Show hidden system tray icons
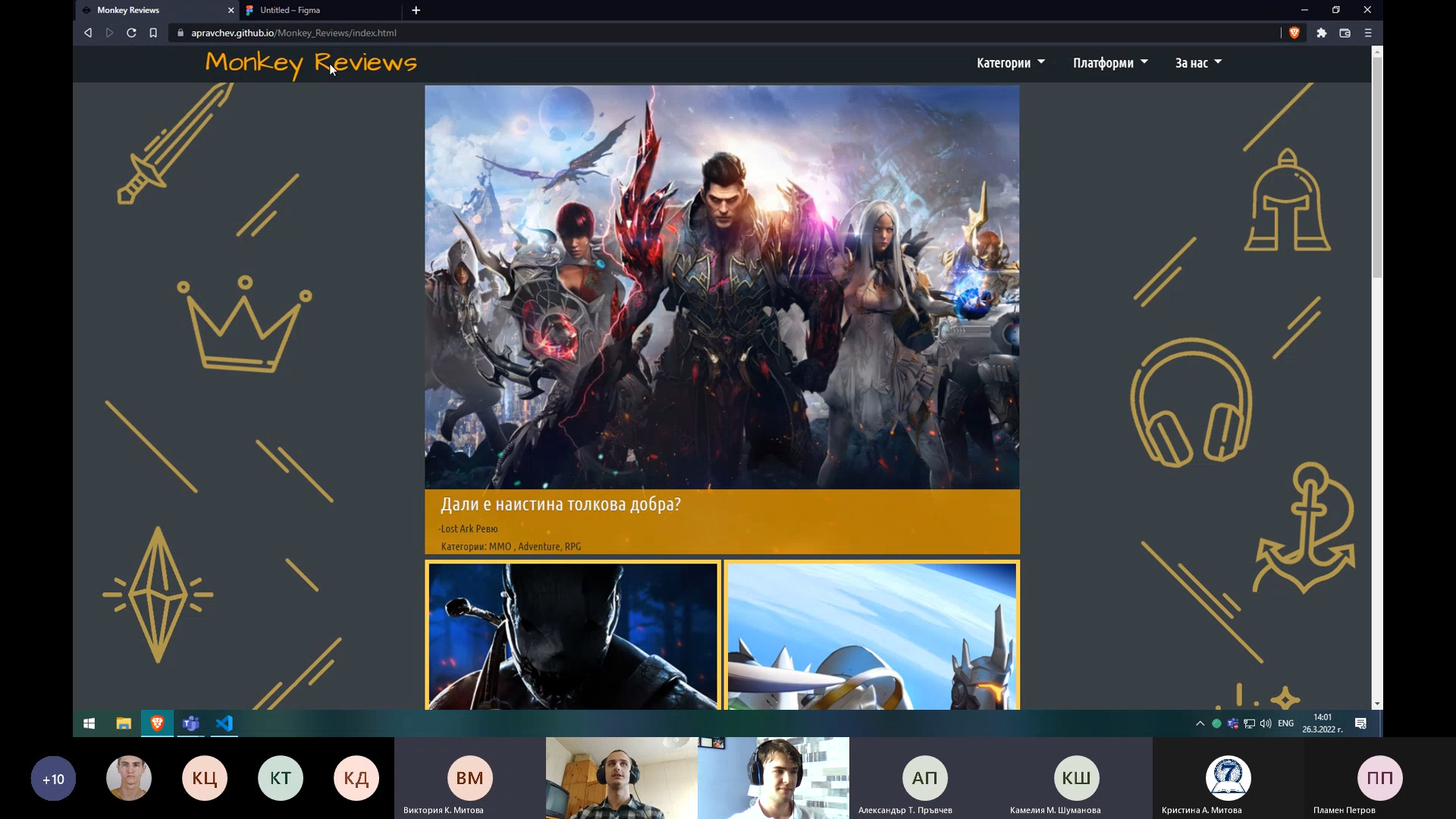 [x=1200, y=723]
